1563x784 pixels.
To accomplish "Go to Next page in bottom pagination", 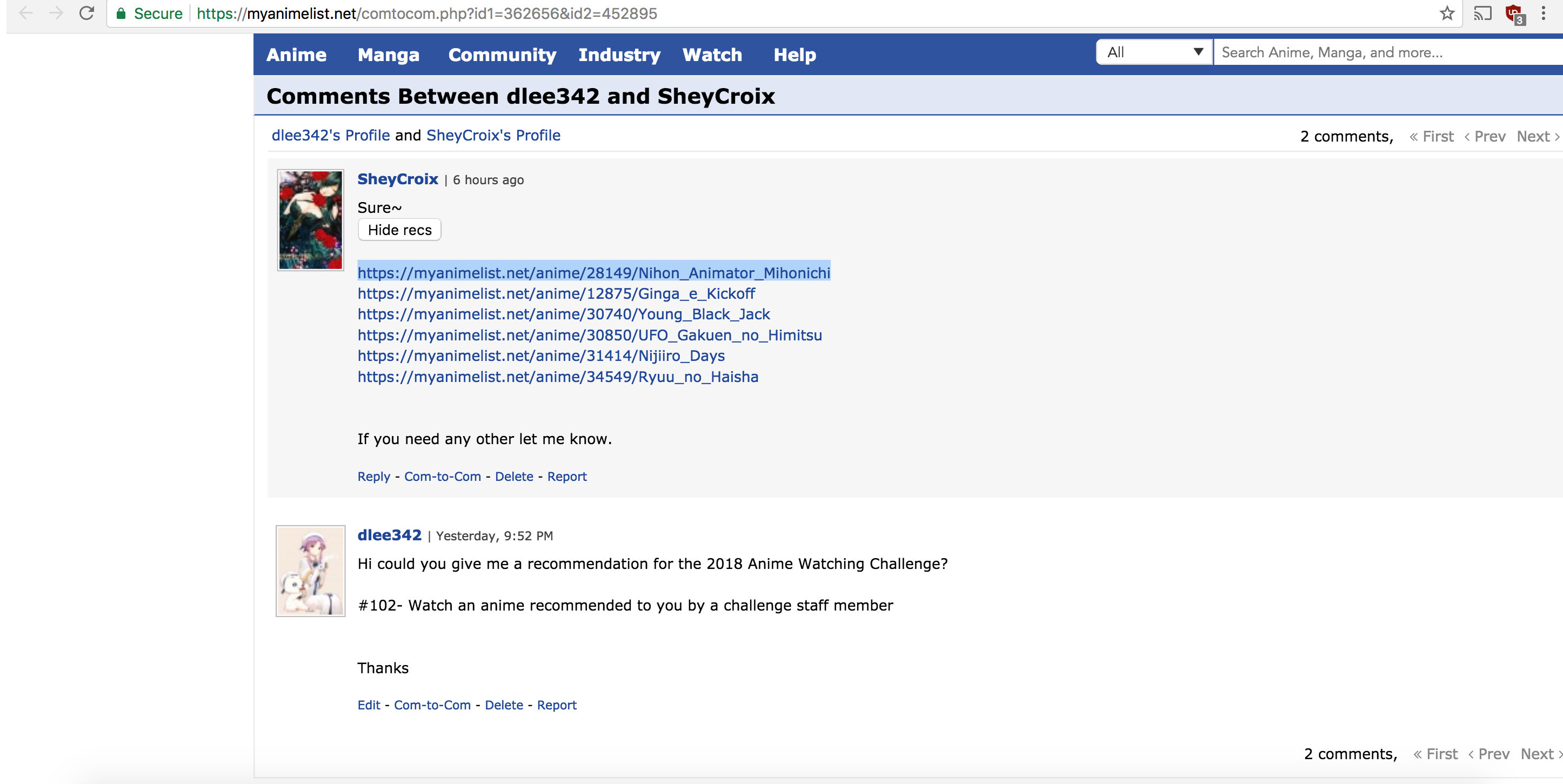I will [x=1541, y=754].
